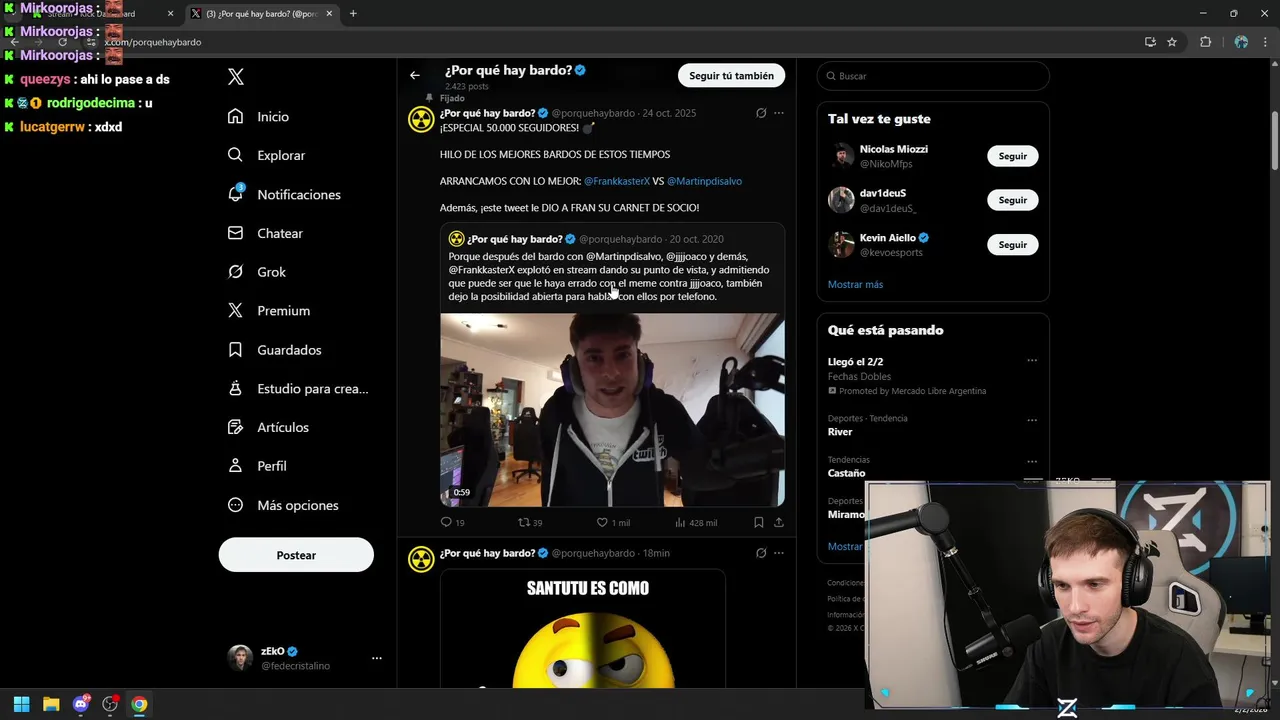This screenshot has height=720, width=1280.
Task: Open more options on pinned post
Action: click(x=779, y=113)
